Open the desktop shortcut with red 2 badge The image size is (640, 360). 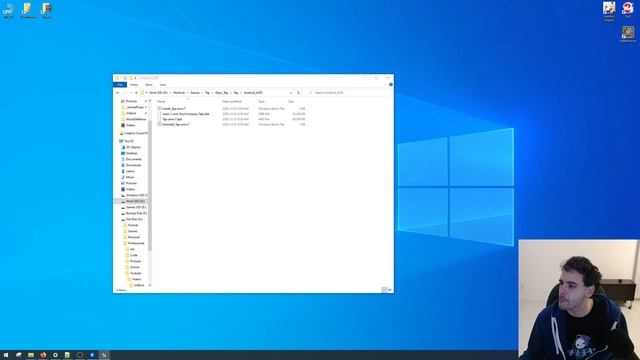627,10
